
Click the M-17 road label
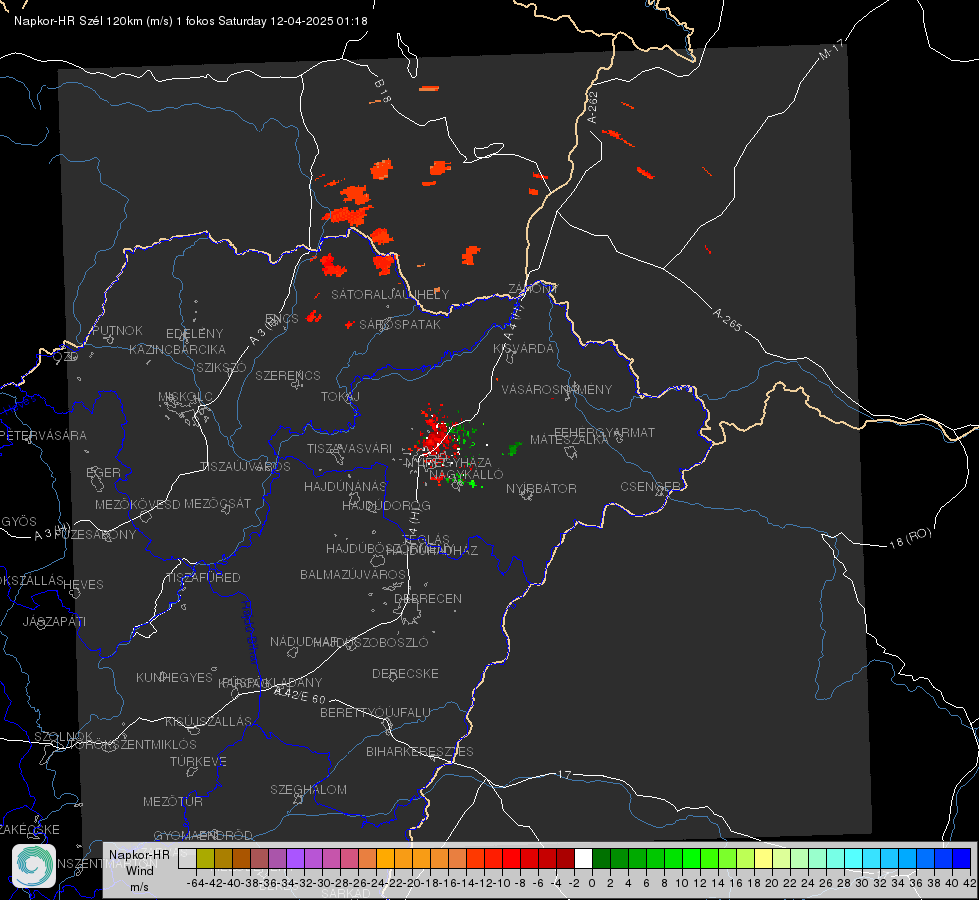click(831, 50)
